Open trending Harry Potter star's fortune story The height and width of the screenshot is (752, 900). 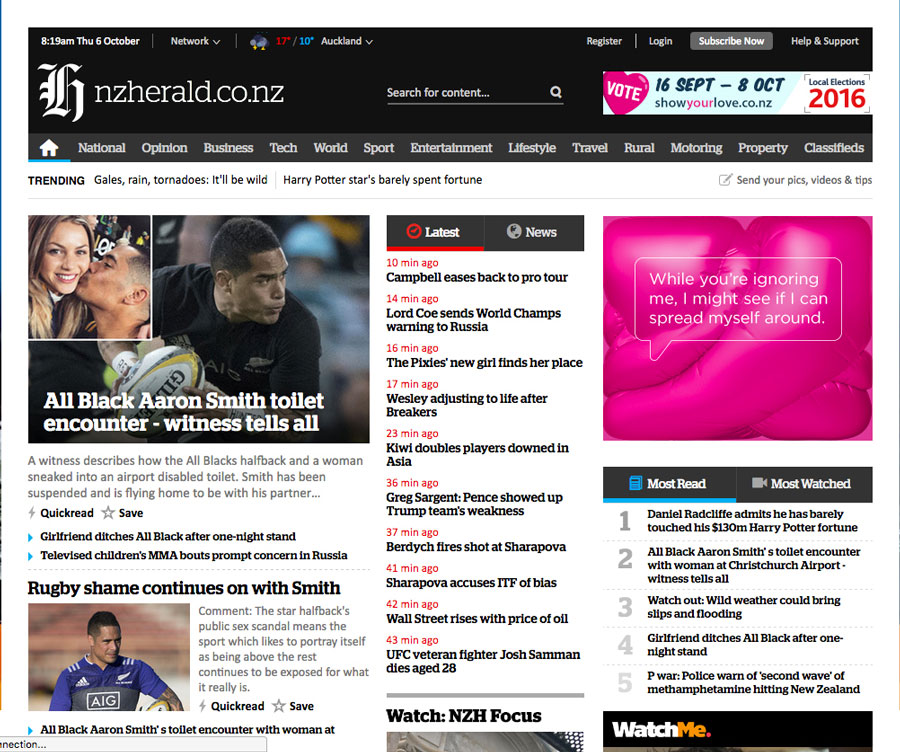tap(383, 180)
